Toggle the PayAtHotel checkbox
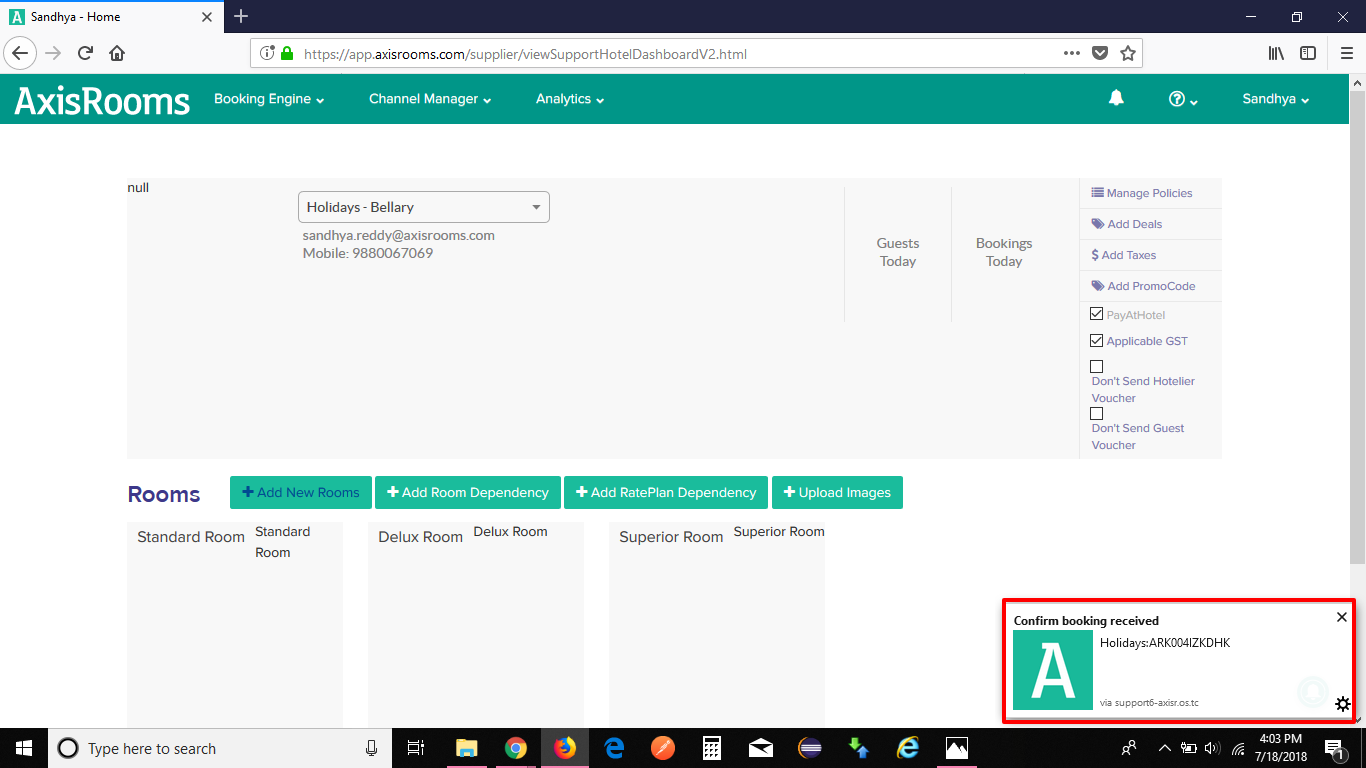The width and height of the screenshot is (1366, 768). tap(1097, 314)
